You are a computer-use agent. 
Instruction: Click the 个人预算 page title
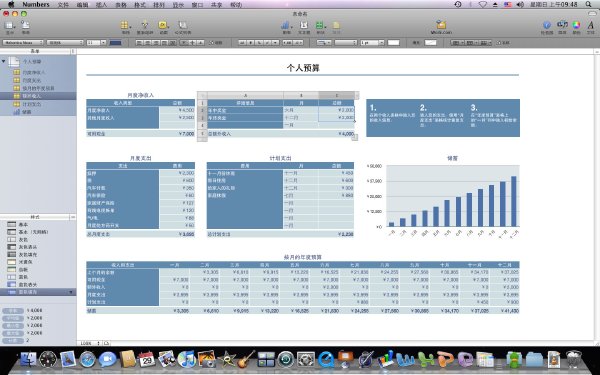pos(303,68)
